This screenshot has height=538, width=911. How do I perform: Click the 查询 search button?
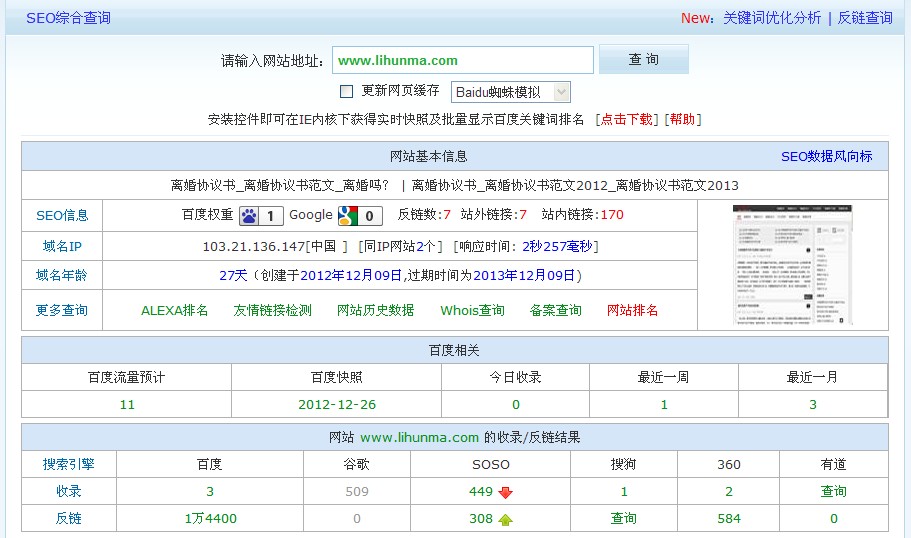pyautogui.click(x=643, y=60)
